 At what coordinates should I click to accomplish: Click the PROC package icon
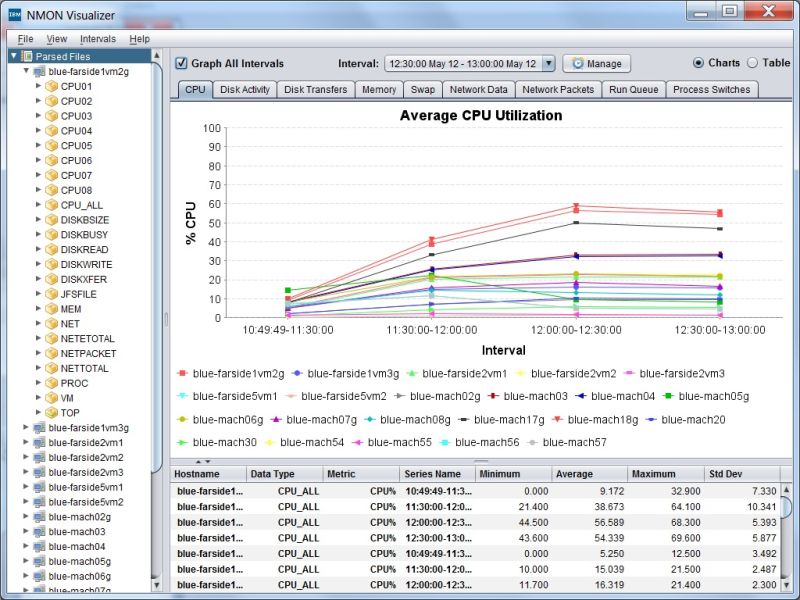point(52,383)
